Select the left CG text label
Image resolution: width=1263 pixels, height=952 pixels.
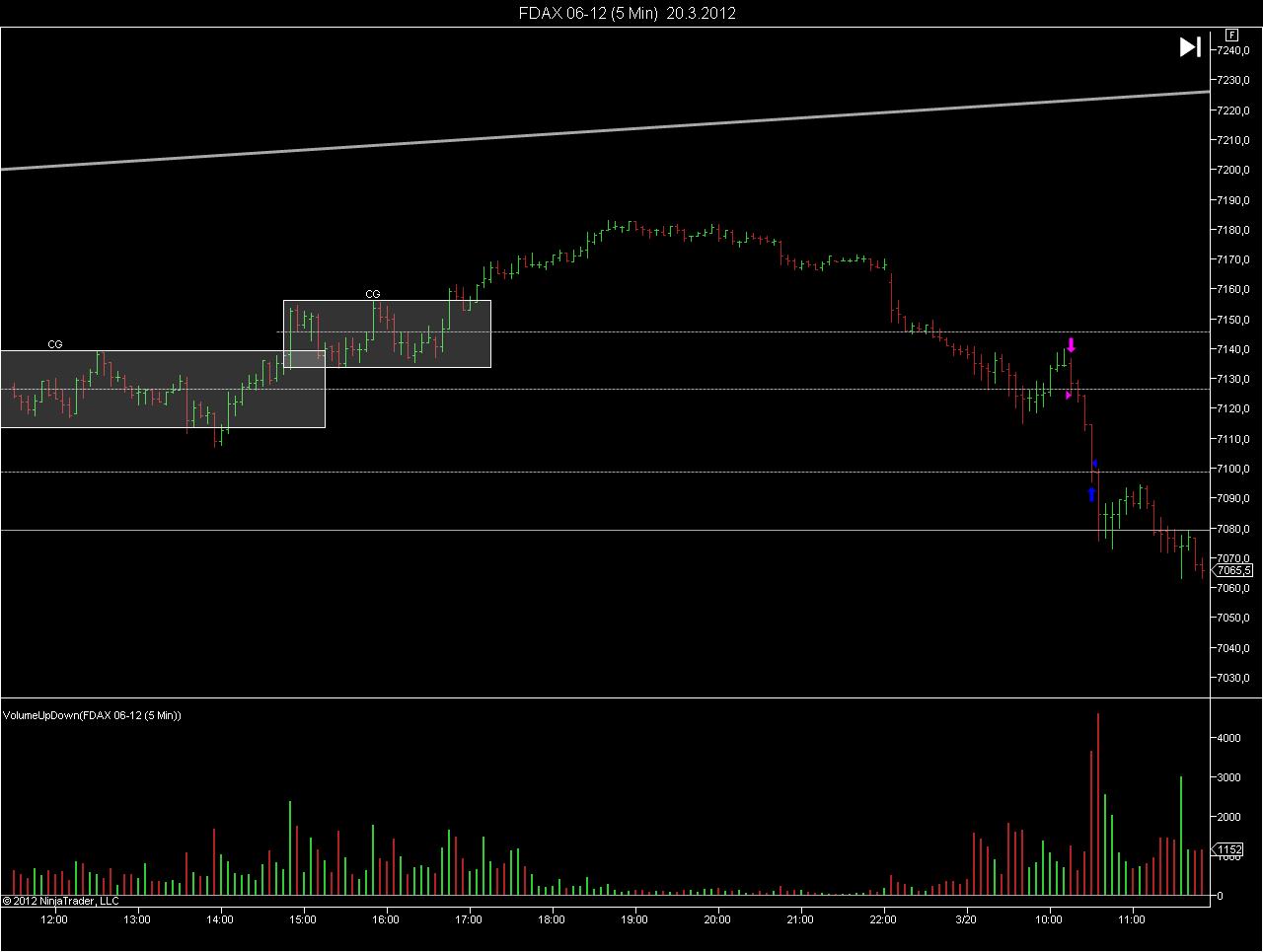(x=55, y=344)
